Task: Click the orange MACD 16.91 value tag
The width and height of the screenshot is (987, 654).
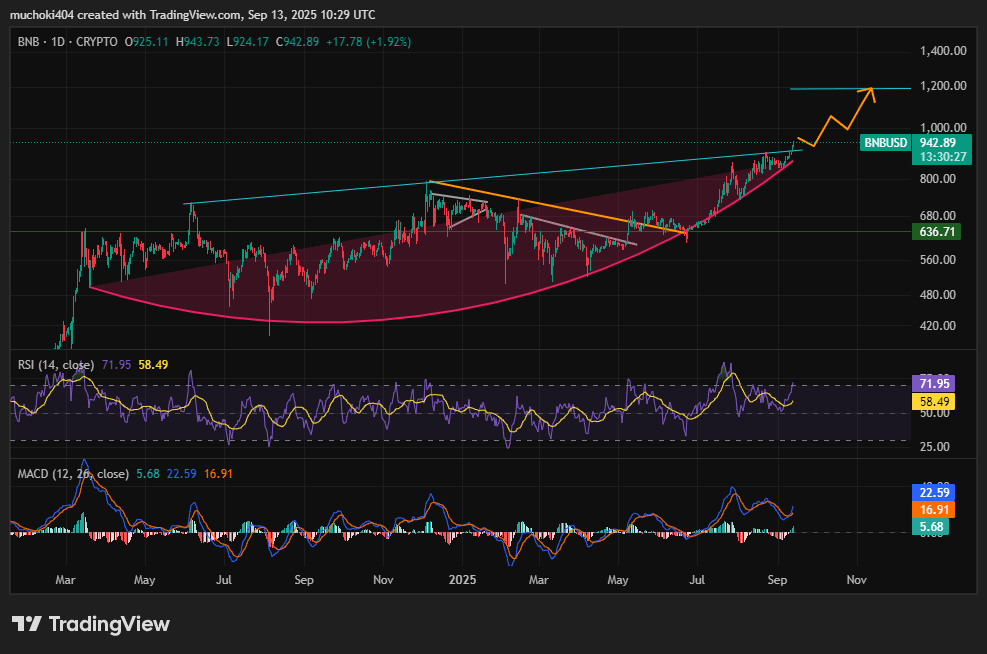Action: pos(938,509)
